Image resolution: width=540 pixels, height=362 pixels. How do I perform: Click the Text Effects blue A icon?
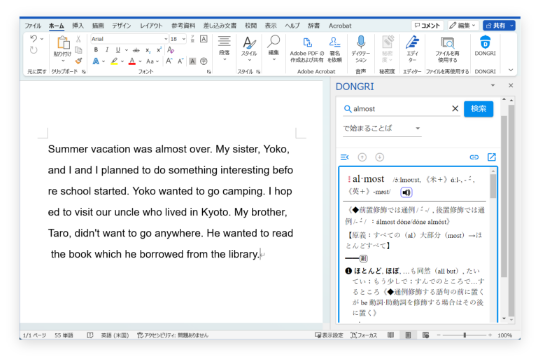click(96, 61)
